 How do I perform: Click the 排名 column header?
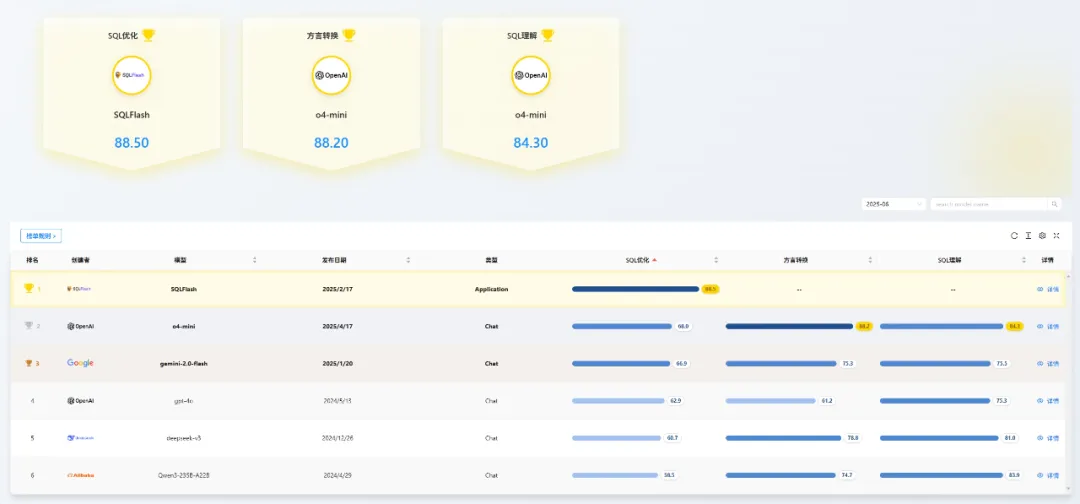(32, 260)
